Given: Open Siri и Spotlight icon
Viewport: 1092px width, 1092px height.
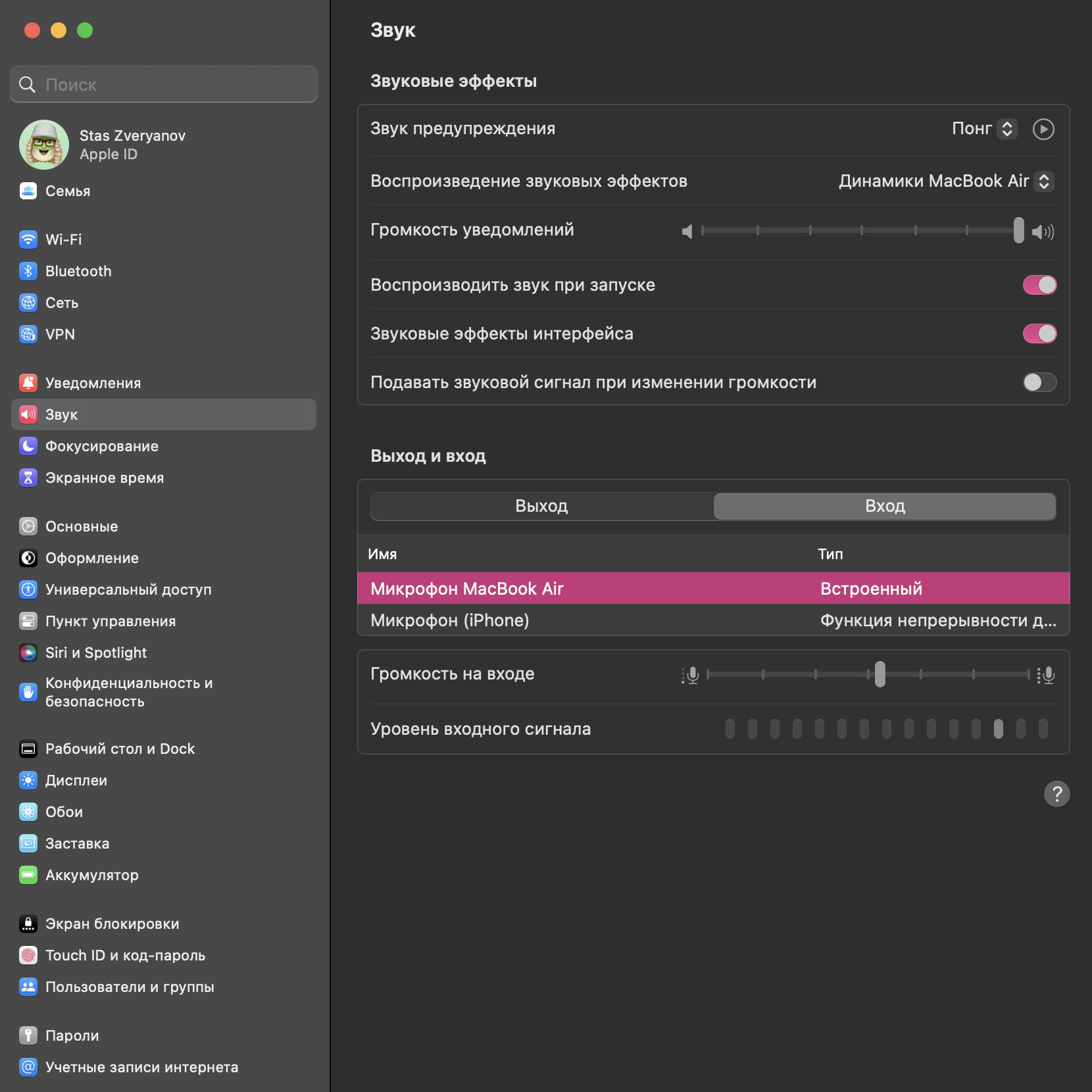Looking at the screenshot, I should pos(28,653).
